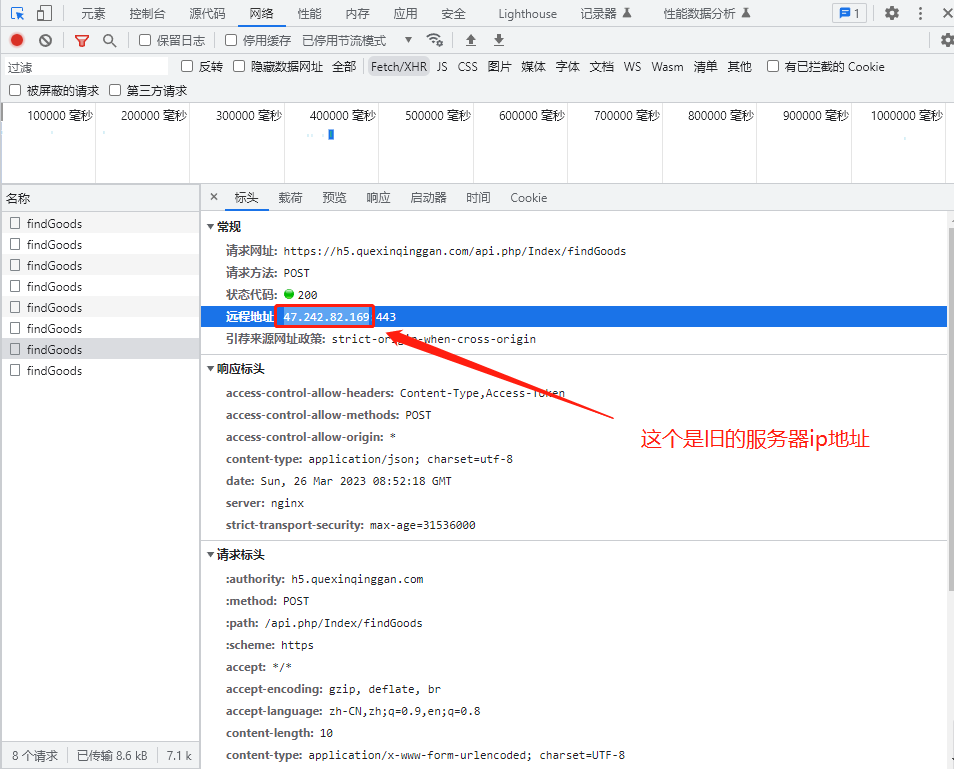Click the inspect element selector icon

click(18, 14)
